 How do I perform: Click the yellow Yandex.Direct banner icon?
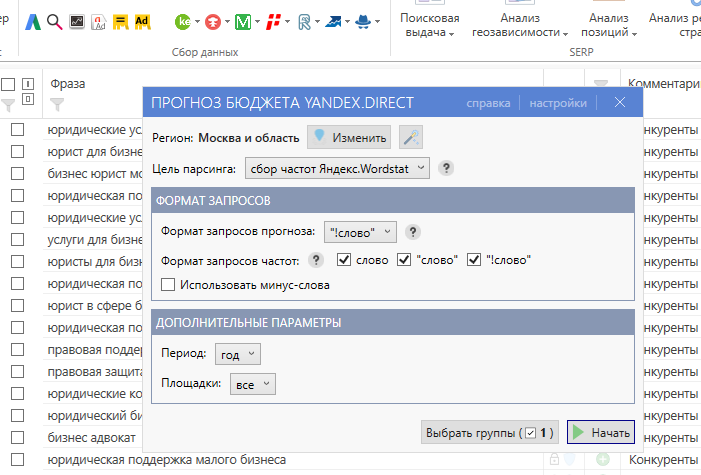point(120,22)
